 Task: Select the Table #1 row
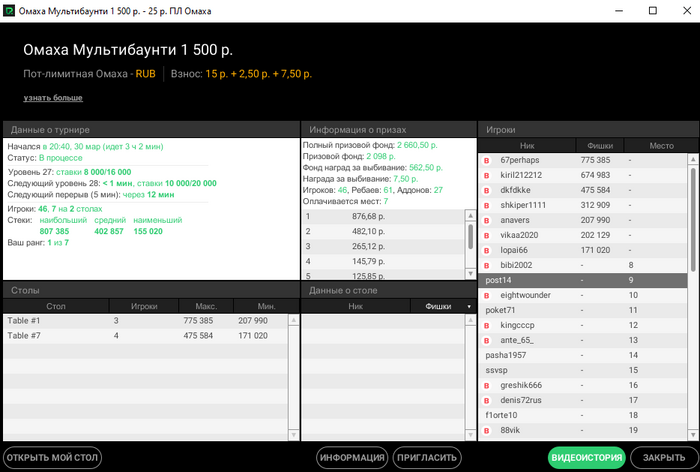point(146,321)
